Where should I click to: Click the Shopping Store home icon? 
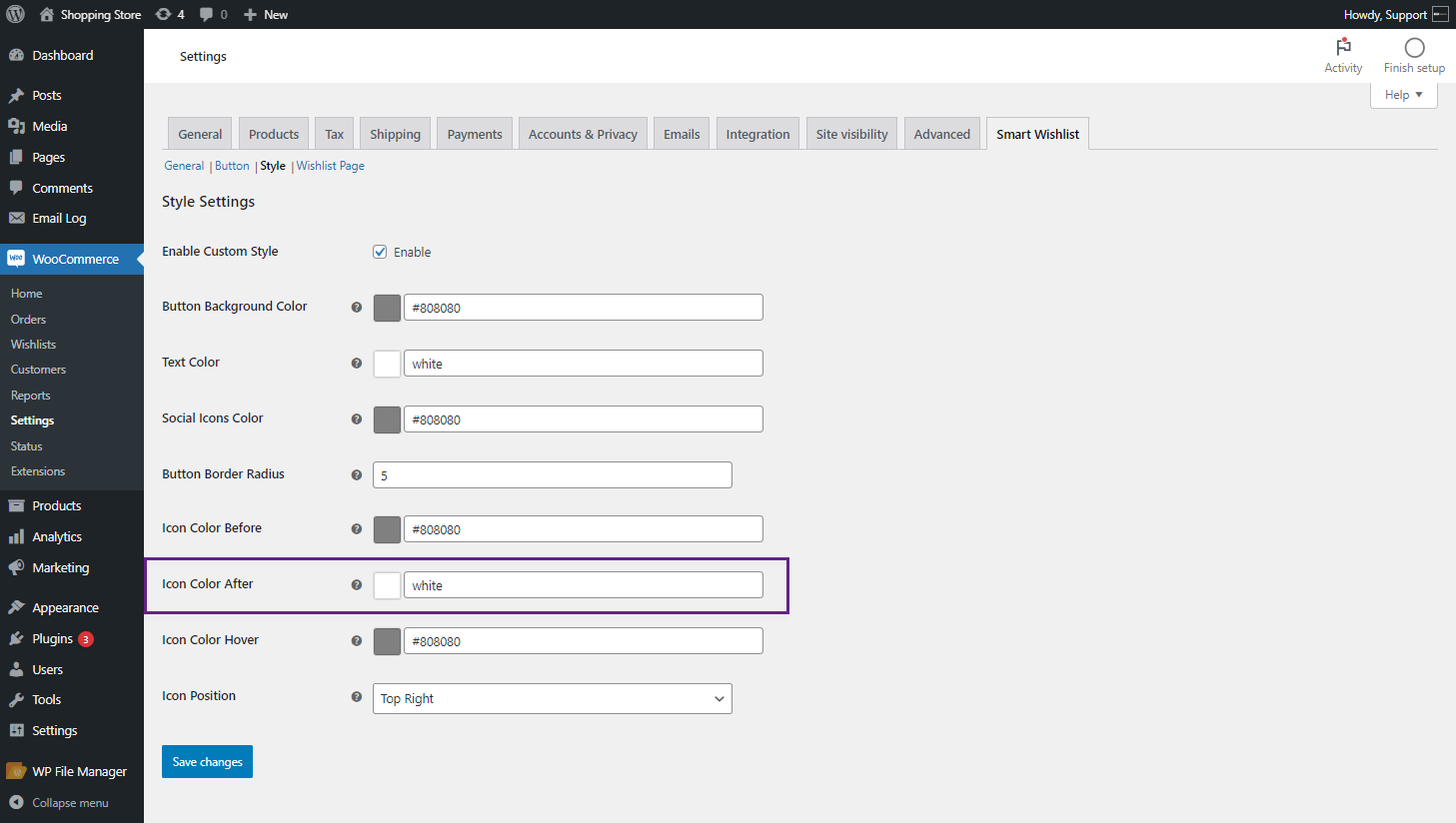click(46, 14)
